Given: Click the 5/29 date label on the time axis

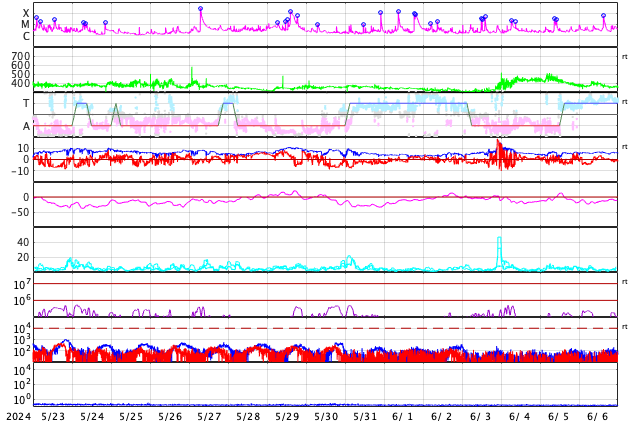Looking at the screenshot, I should 287,416.
